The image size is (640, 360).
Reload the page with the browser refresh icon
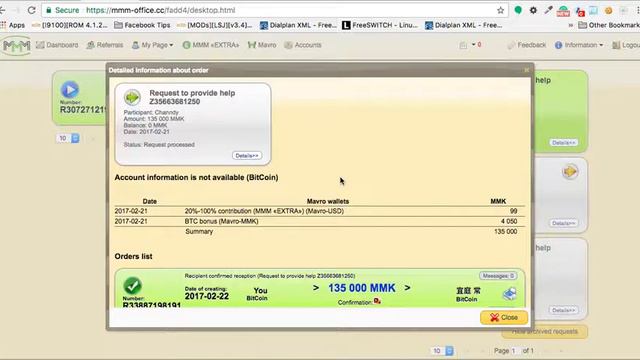(31, 10)
